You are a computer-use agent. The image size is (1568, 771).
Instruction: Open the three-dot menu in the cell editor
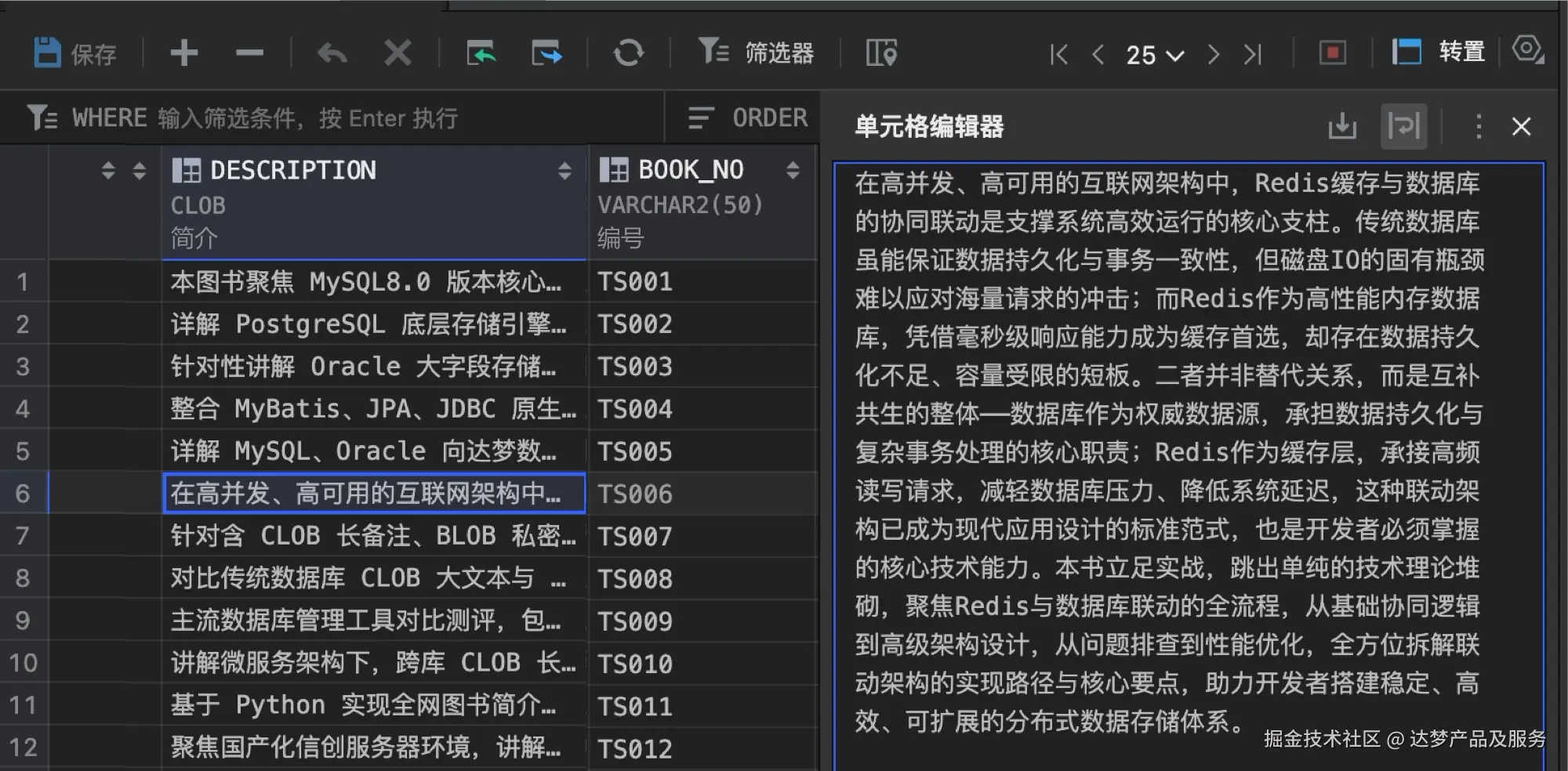pyautogui.click(x=1478, y=125)
